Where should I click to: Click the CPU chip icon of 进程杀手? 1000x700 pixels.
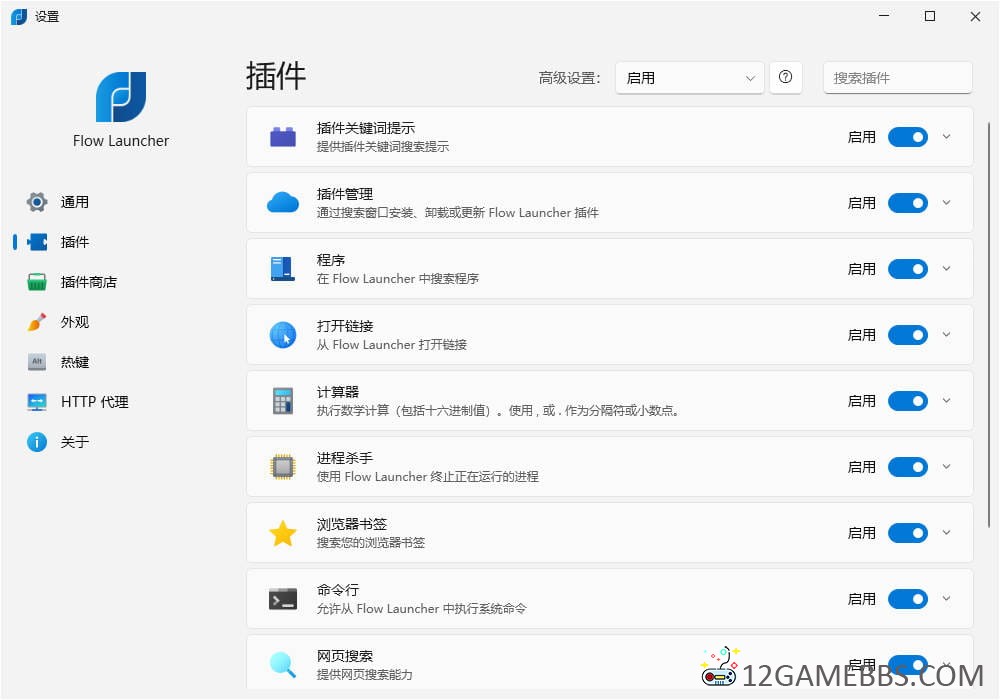(283, 467)
